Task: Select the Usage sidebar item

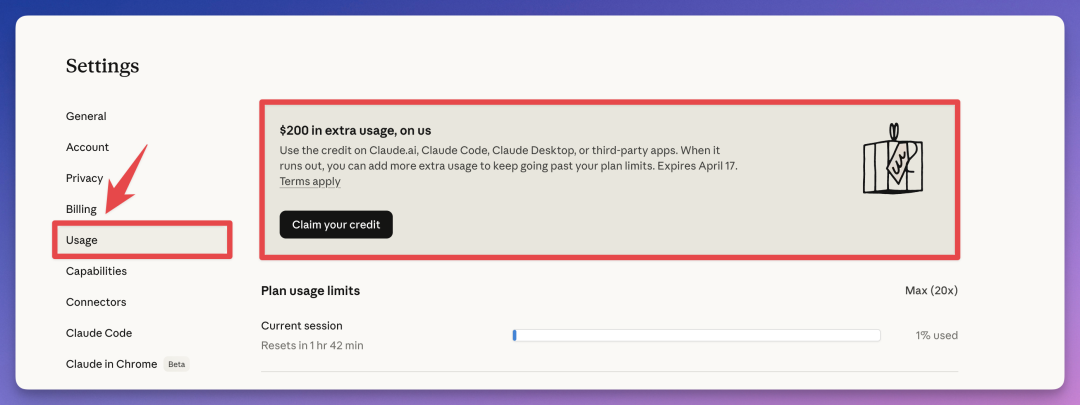Action: [x=82, y=240]
